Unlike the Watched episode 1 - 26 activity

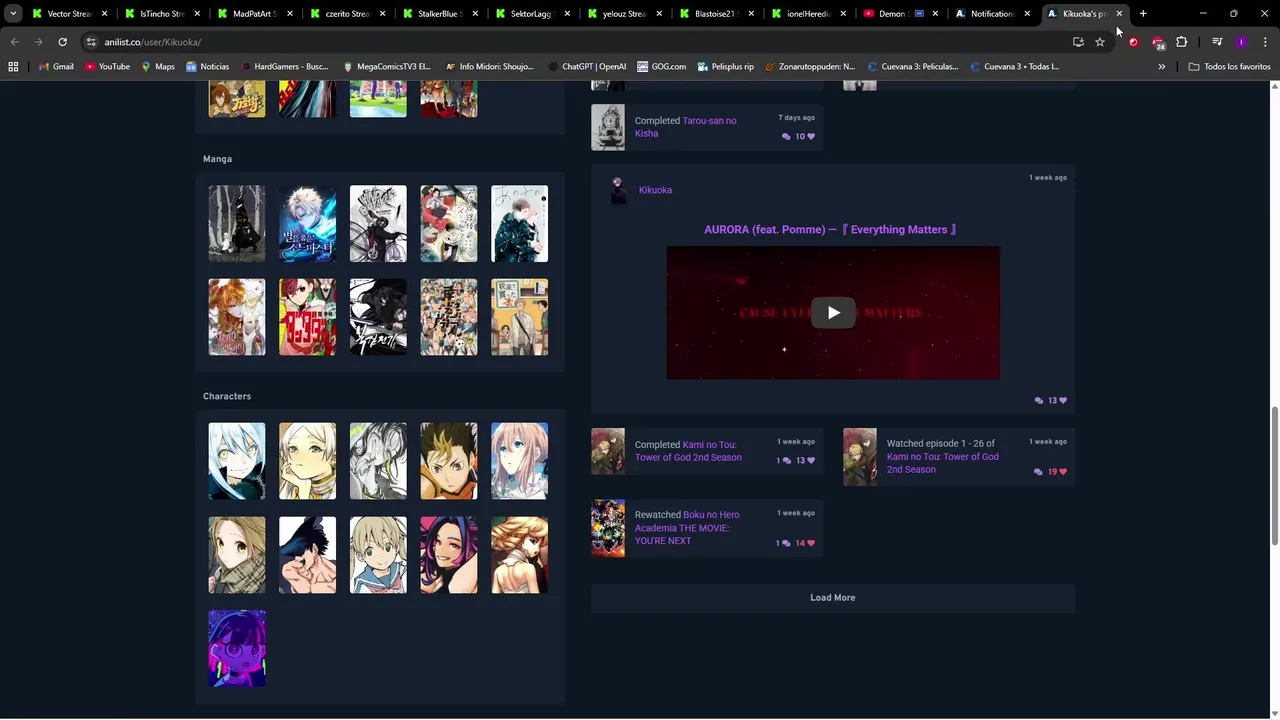point(1058,472)
